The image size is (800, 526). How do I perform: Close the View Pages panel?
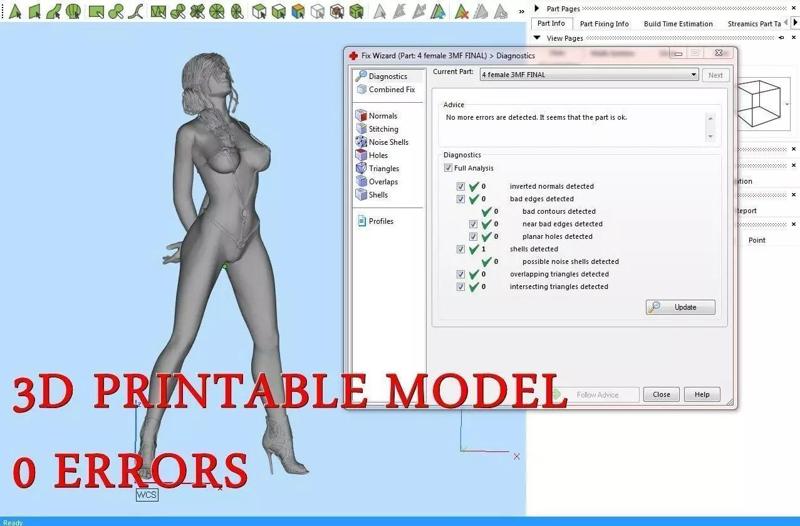794,38
